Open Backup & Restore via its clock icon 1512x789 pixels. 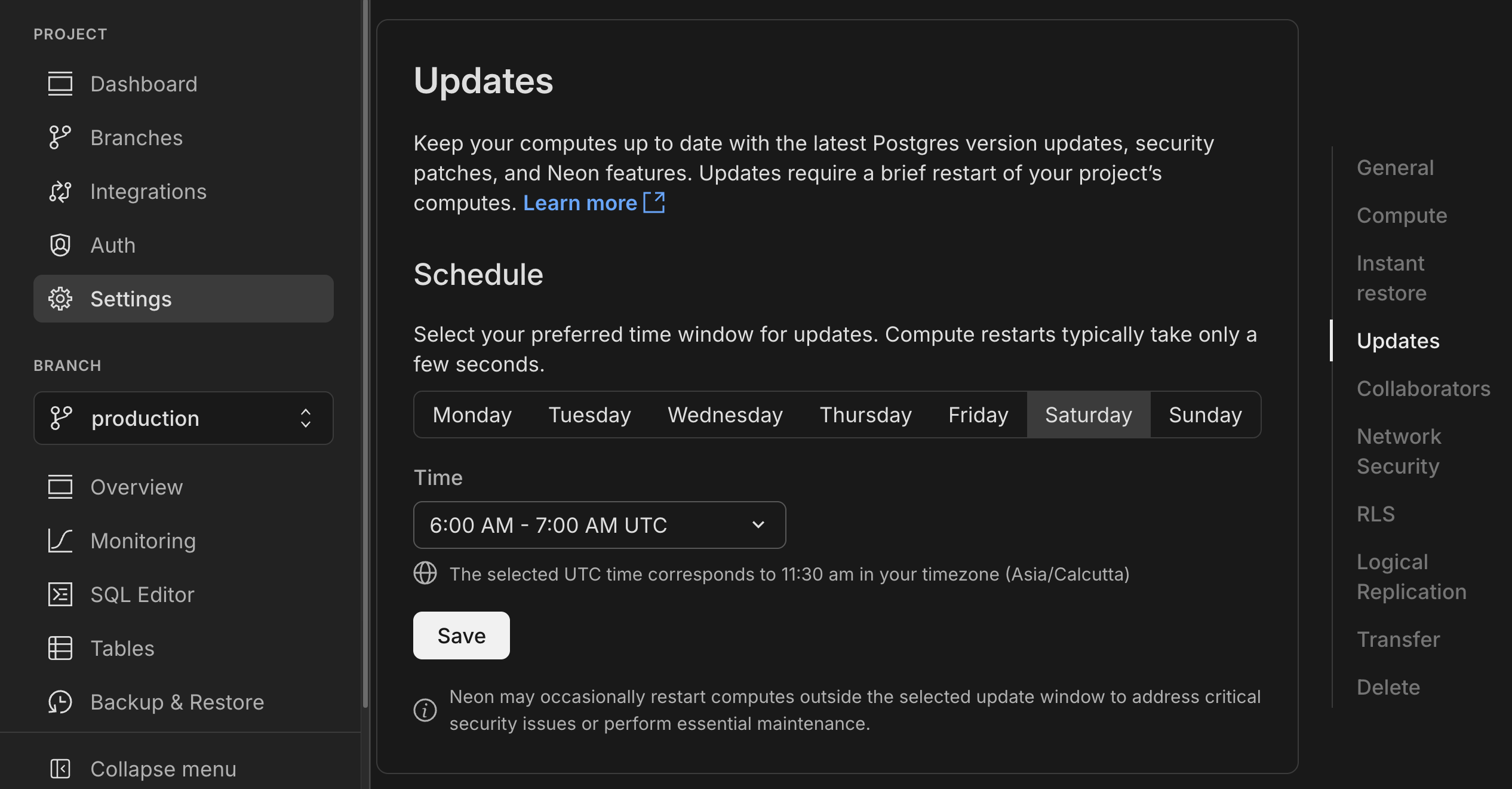pos(60,702)
